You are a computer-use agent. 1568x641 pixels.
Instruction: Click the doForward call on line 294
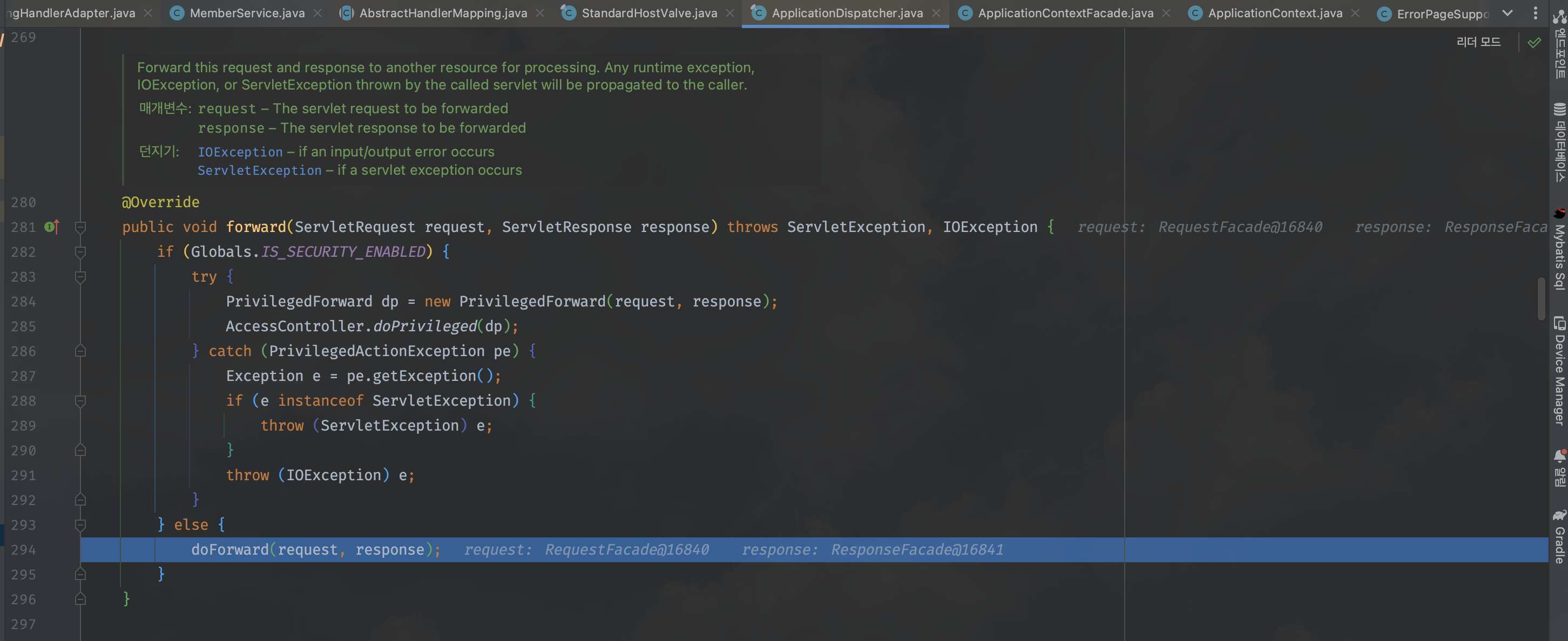(229, 550)
